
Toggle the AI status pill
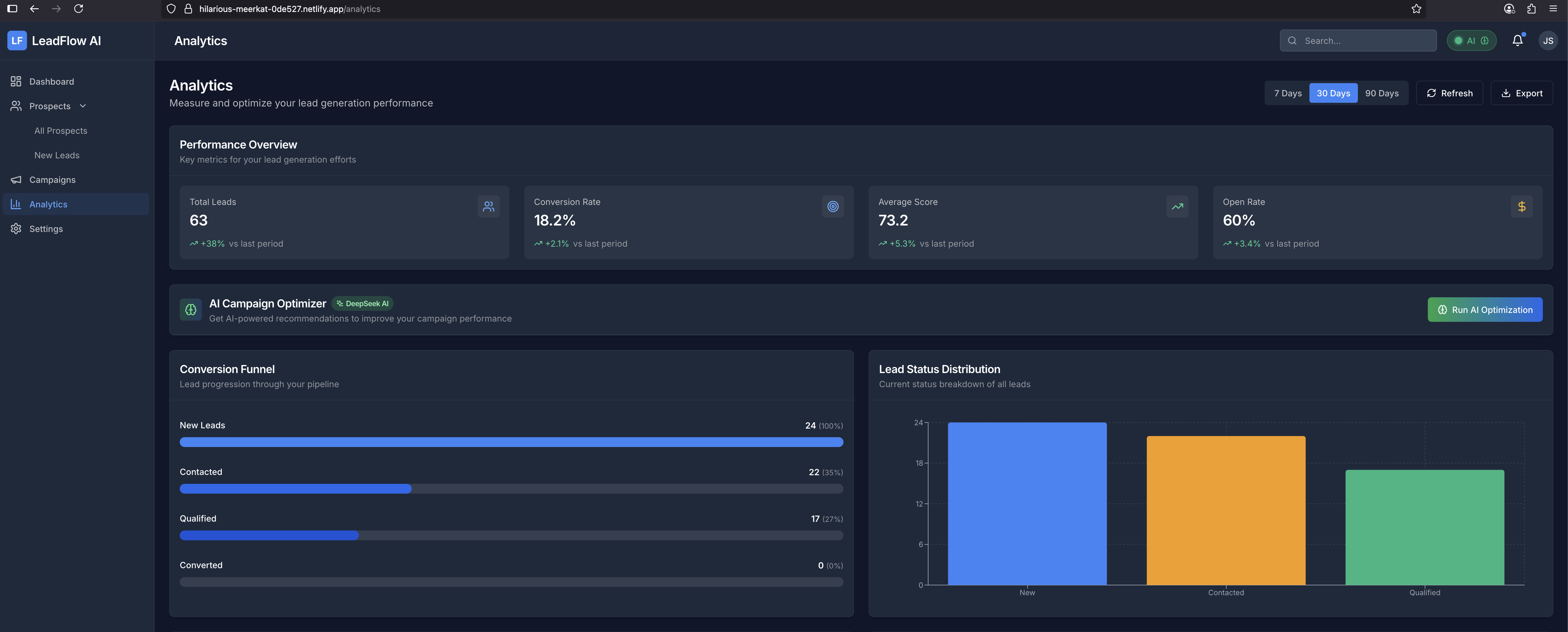click(1470, 40)
